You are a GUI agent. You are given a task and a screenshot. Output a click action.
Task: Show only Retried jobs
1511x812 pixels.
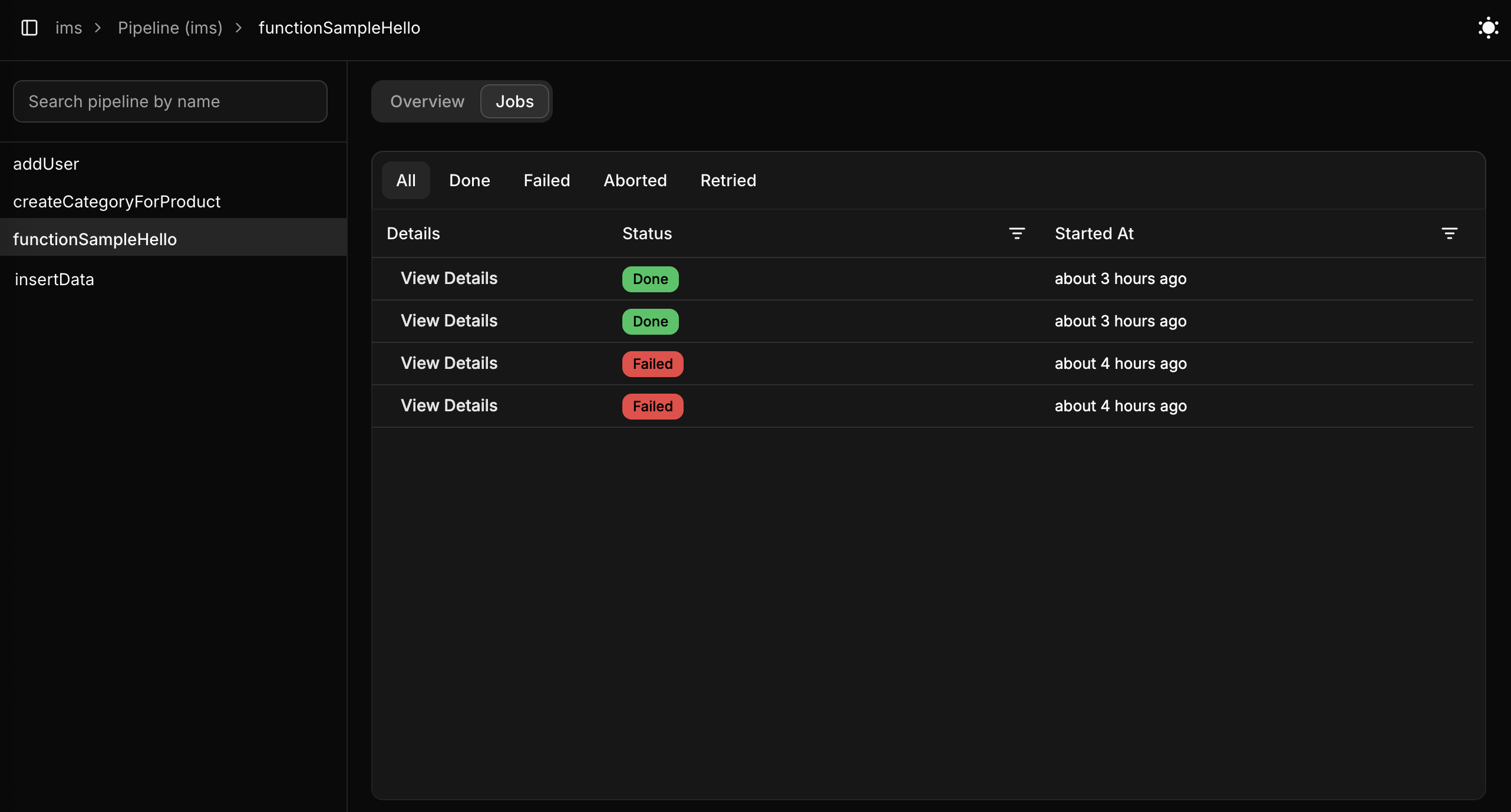728,180
